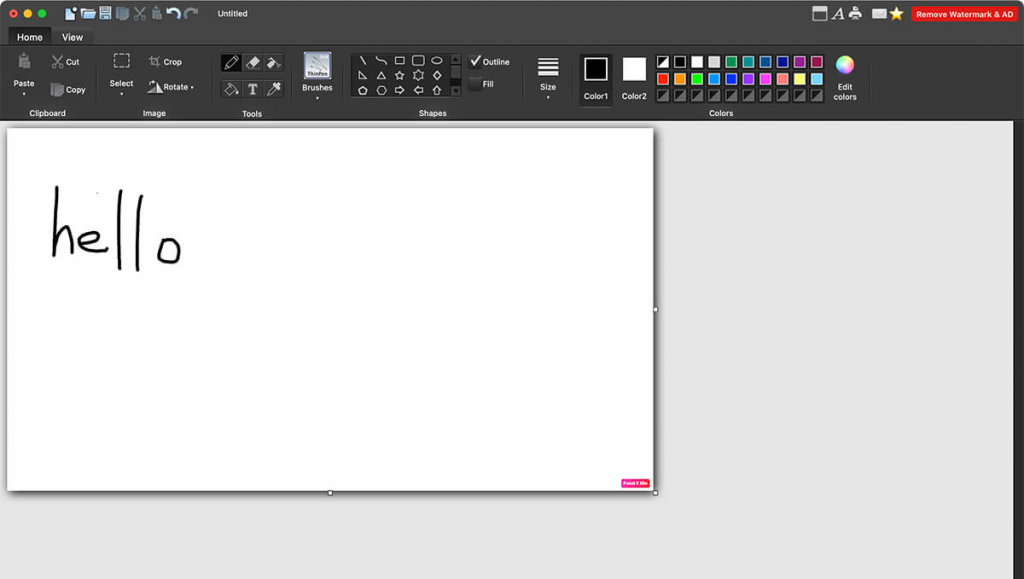Open the Select dropdown
This screenshot has height=579, width=1024.
[121, 95]
